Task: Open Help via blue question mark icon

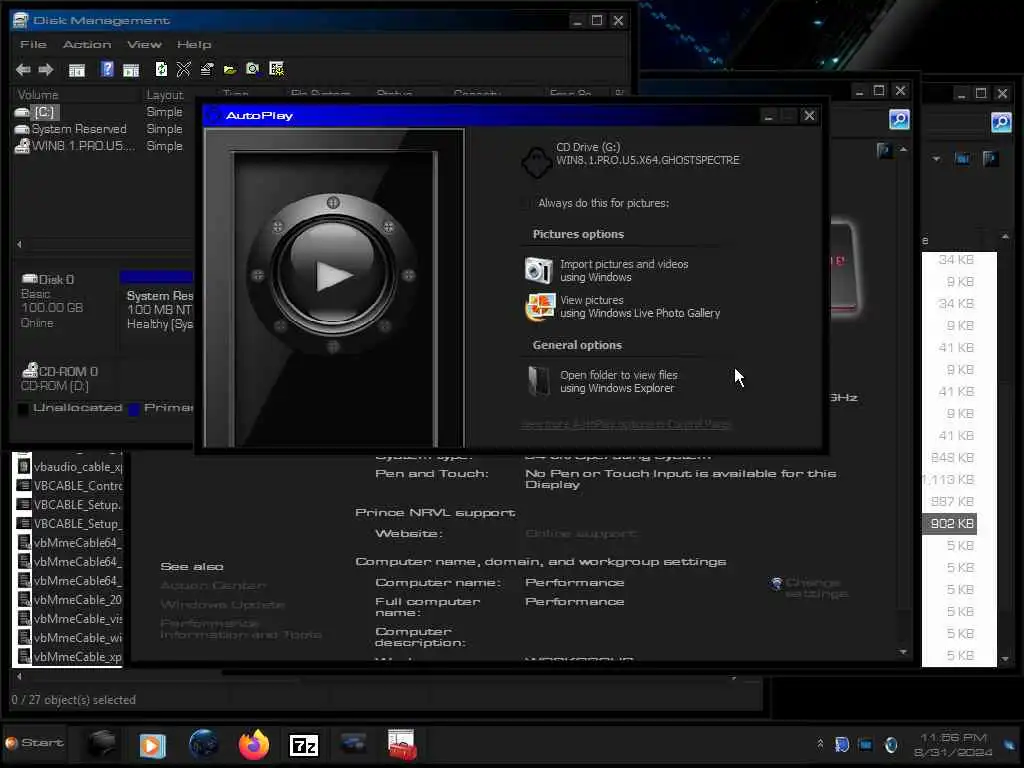Action: (x=107, y=69)
